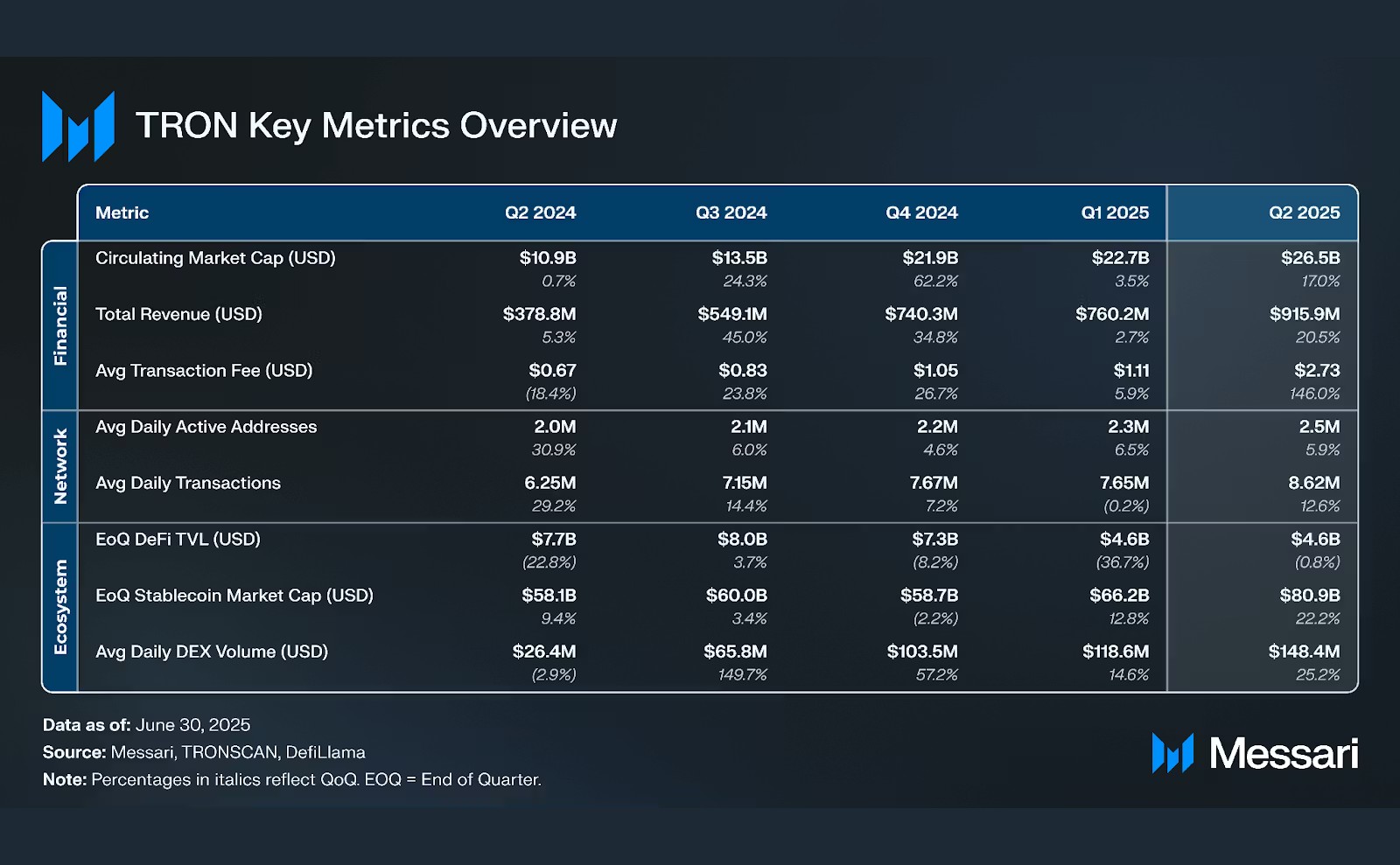
Task: Click the Avg Transaction Fee (USD) row label
Action: click(x=204, y=371)
